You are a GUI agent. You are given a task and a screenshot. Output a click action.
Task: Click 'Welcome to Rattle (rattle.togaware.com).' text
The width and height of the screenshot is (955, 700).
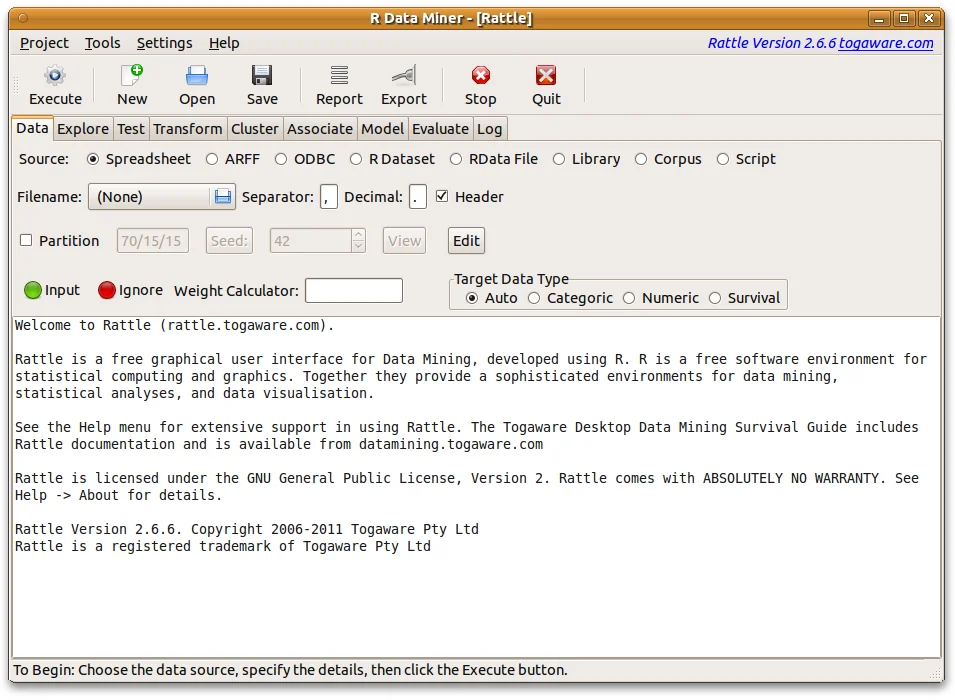click(174, 325)
